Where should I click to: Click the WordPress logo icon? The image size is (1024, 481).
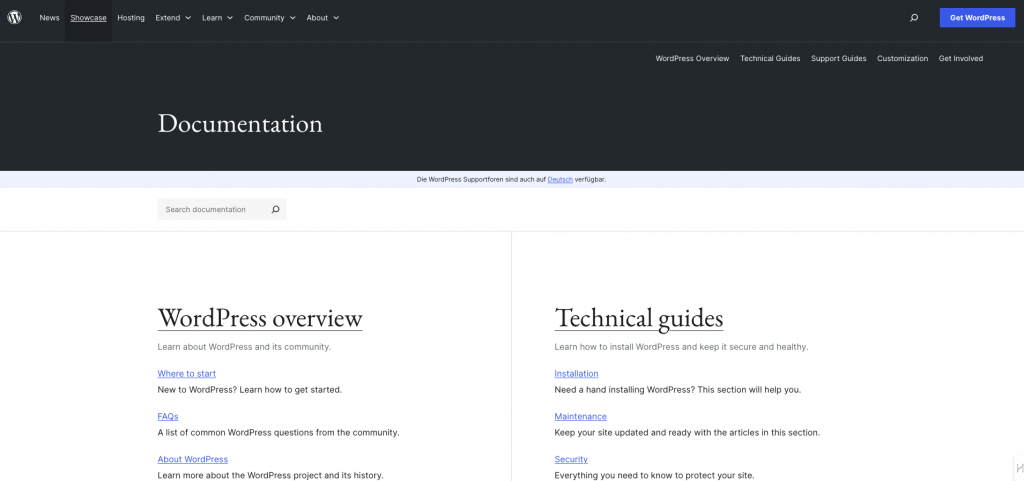pos(14,17)
